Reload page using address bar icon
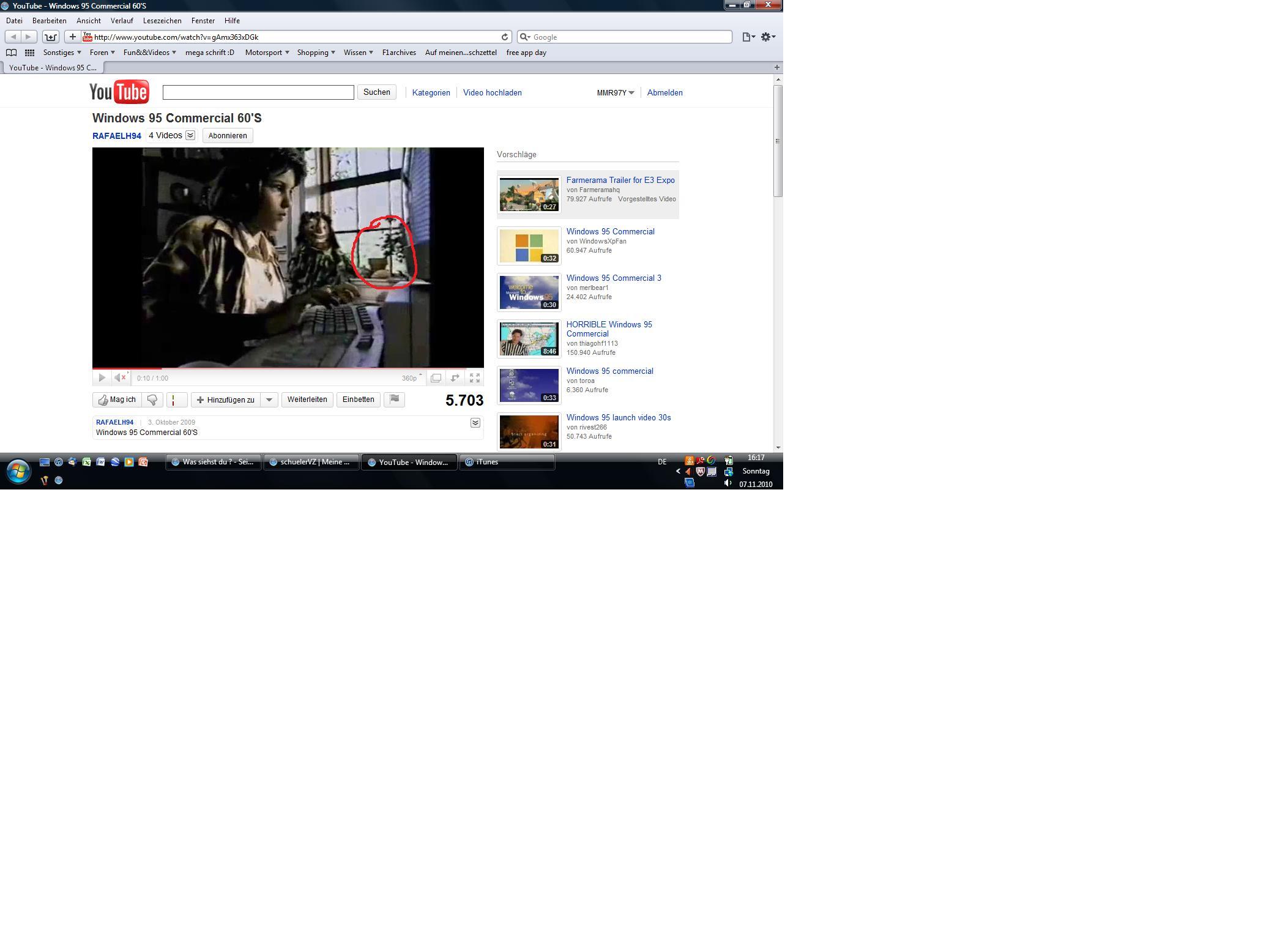 [505, 37]
